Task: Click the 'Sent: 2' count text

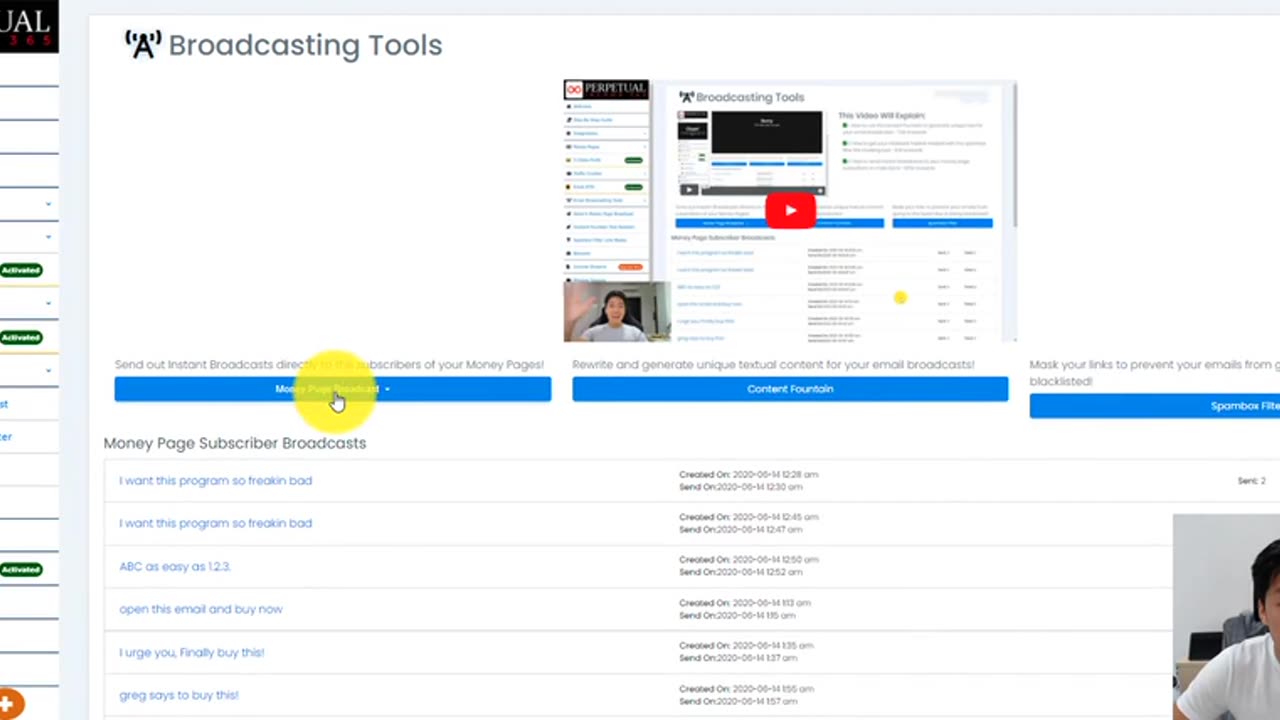Action: (x=1251, y=481)
